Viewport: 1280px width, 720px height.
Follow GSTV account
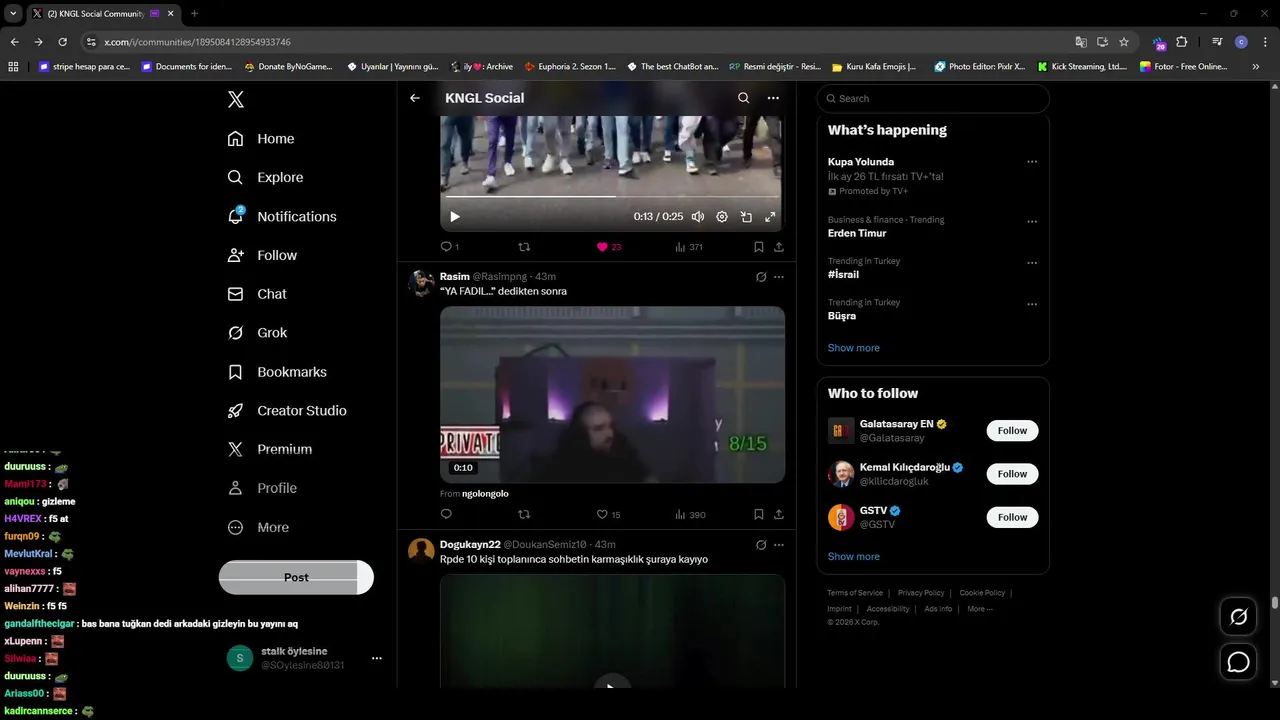pyautogui.click(x=1012, y=517)
